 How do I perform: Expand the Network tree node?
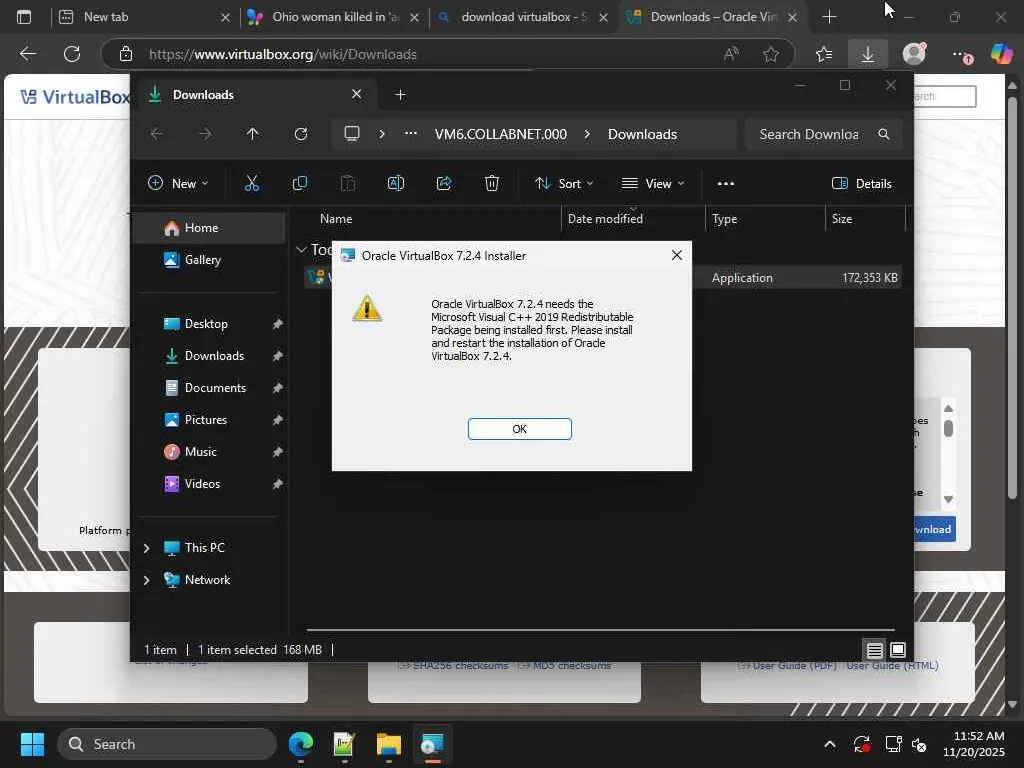[146, 580]
